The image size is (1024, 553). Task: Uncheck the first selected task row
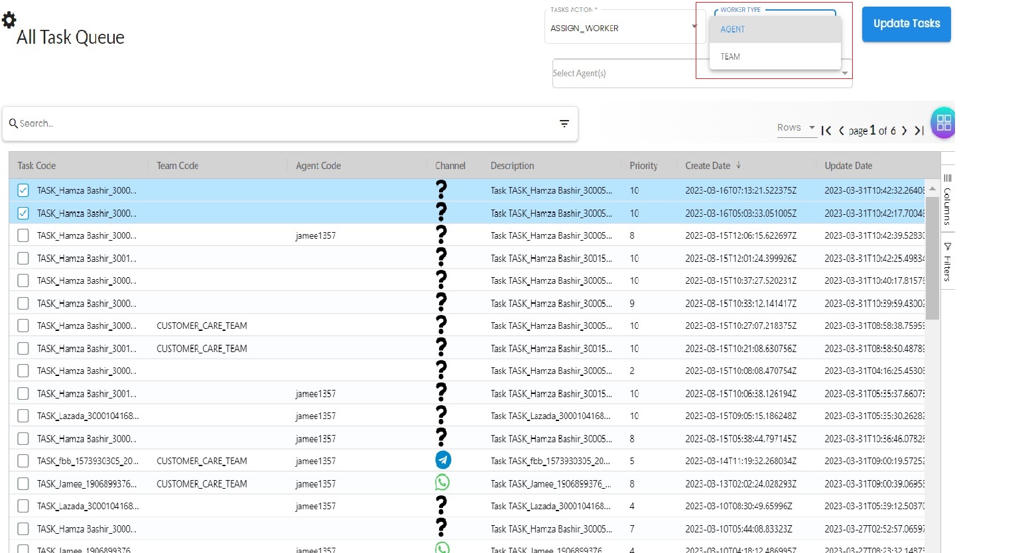tap(23, 190)
